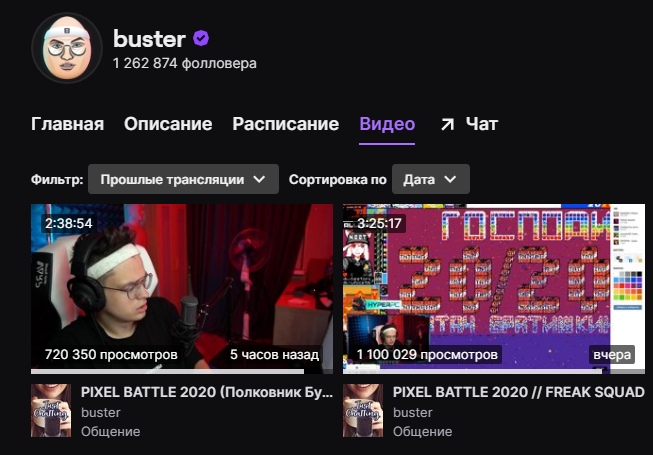The image size is (653, 455).
Task: Switch to the Описание tab
Action: click(168, 124)
